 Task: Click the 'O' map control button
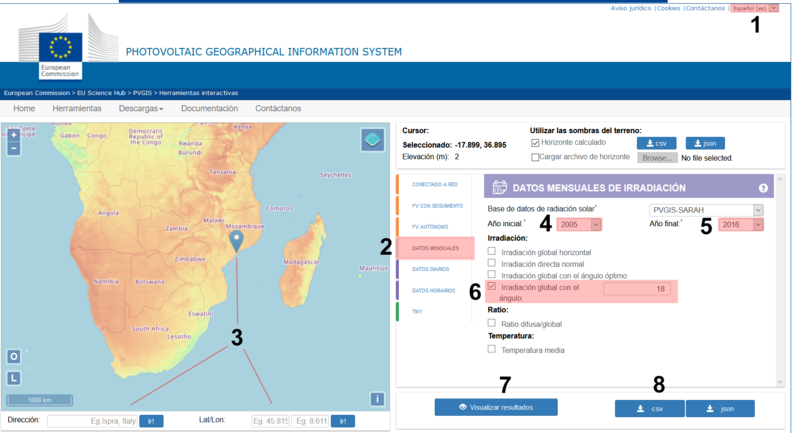point(14,356)
